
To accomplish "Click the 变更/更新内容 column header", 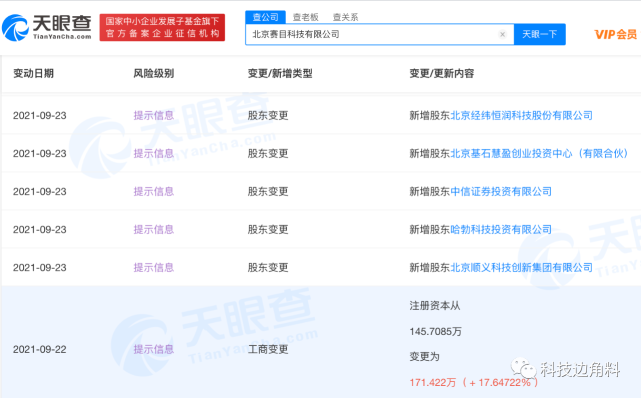I will click(x=442, y=74).
